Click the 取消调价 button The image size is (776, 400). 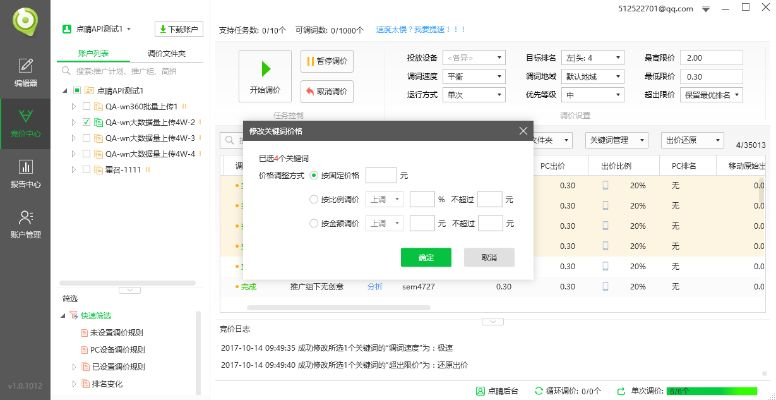pos(327,91)
